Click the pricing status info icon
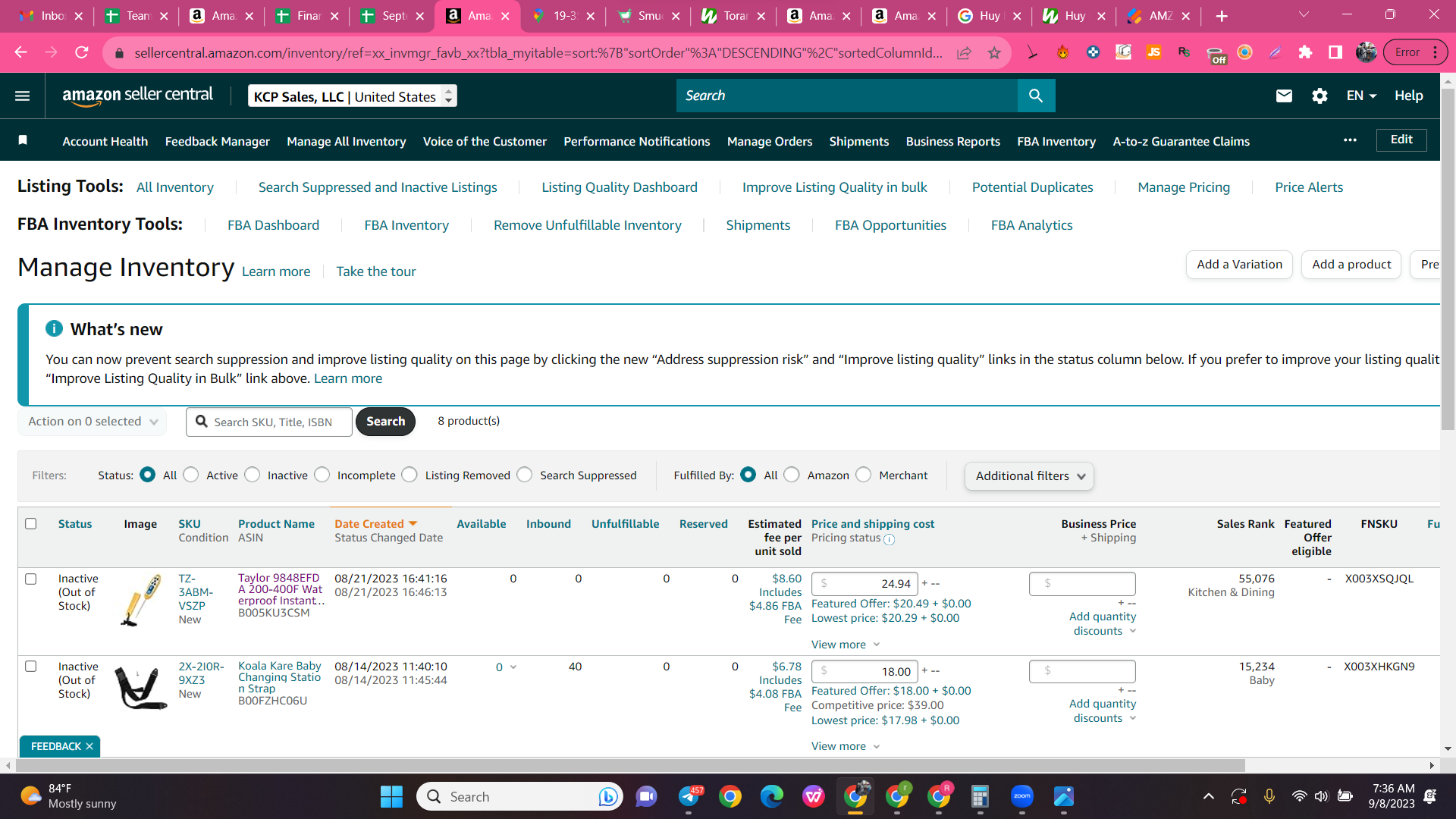The width and height of the screenshot is (1456, 819). pos(890,539)
